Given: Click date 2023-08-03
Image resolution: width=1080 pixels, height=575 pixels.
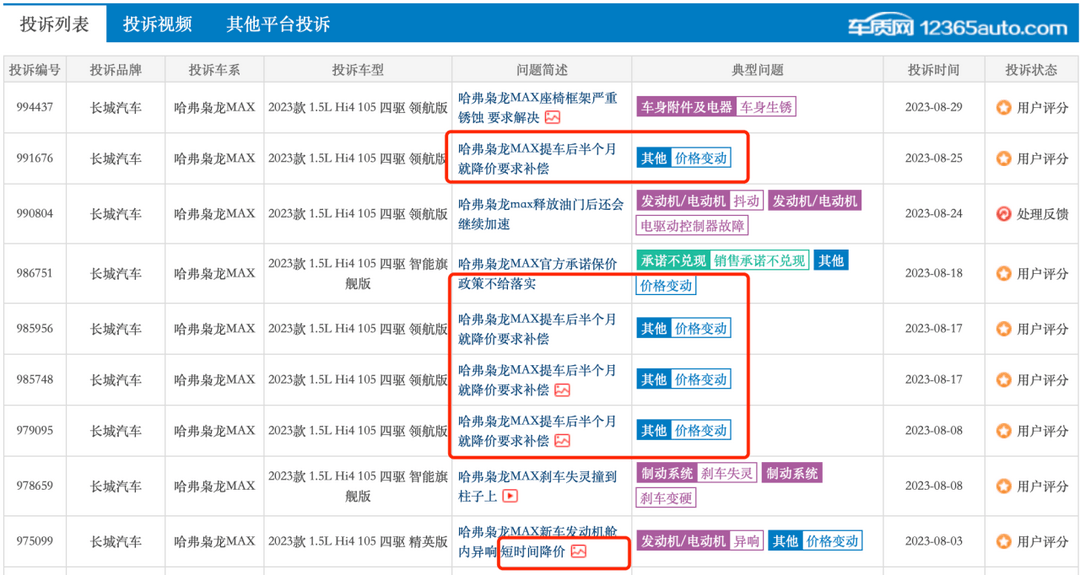Looking at the screenshot, I should click(x=933, y=541).
